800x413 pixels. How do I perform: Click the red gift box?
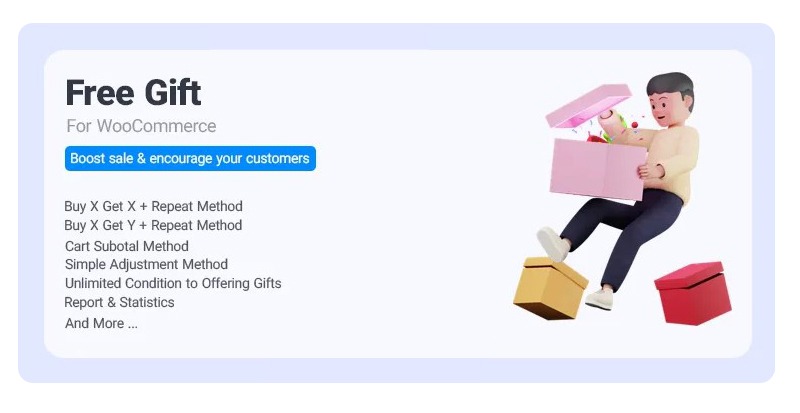[x=693, y=293]
